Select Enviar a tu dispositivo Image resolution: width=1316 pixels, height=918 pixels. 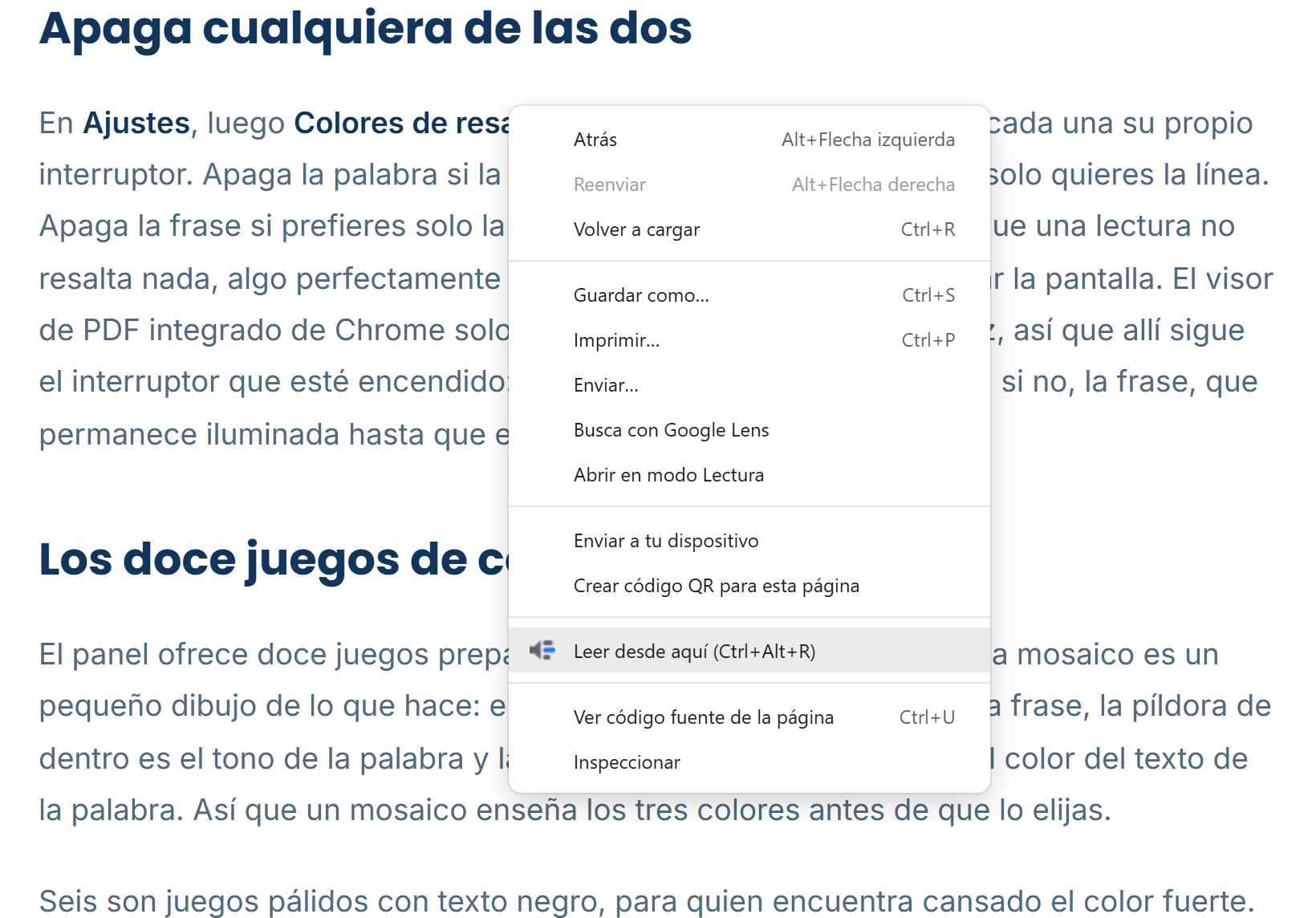click(x=749, y=541)
